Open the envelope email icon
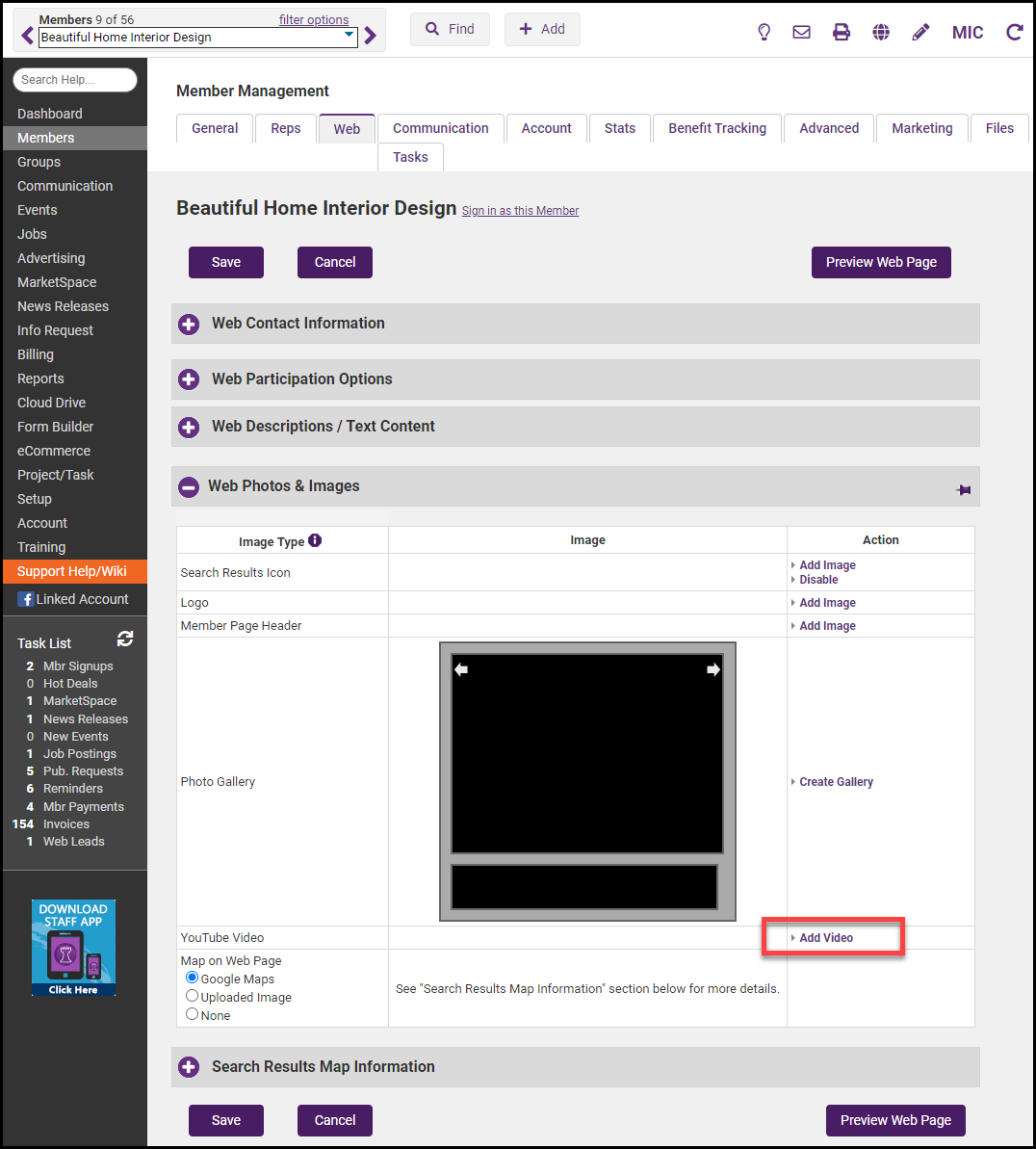 coord(801,32)
